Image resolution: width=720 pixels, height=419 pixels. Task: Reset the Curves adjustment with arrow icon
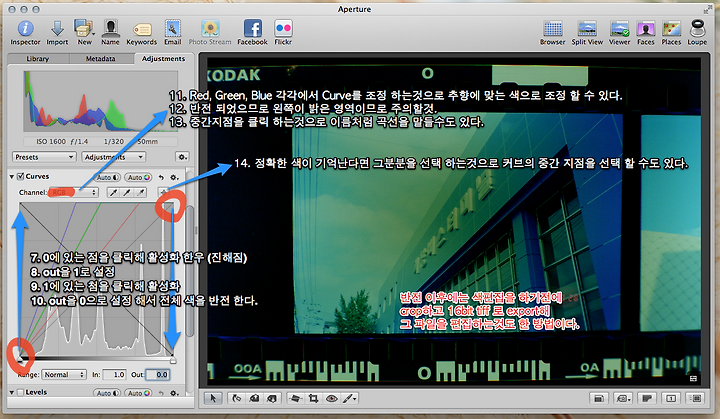pos(161,177)
